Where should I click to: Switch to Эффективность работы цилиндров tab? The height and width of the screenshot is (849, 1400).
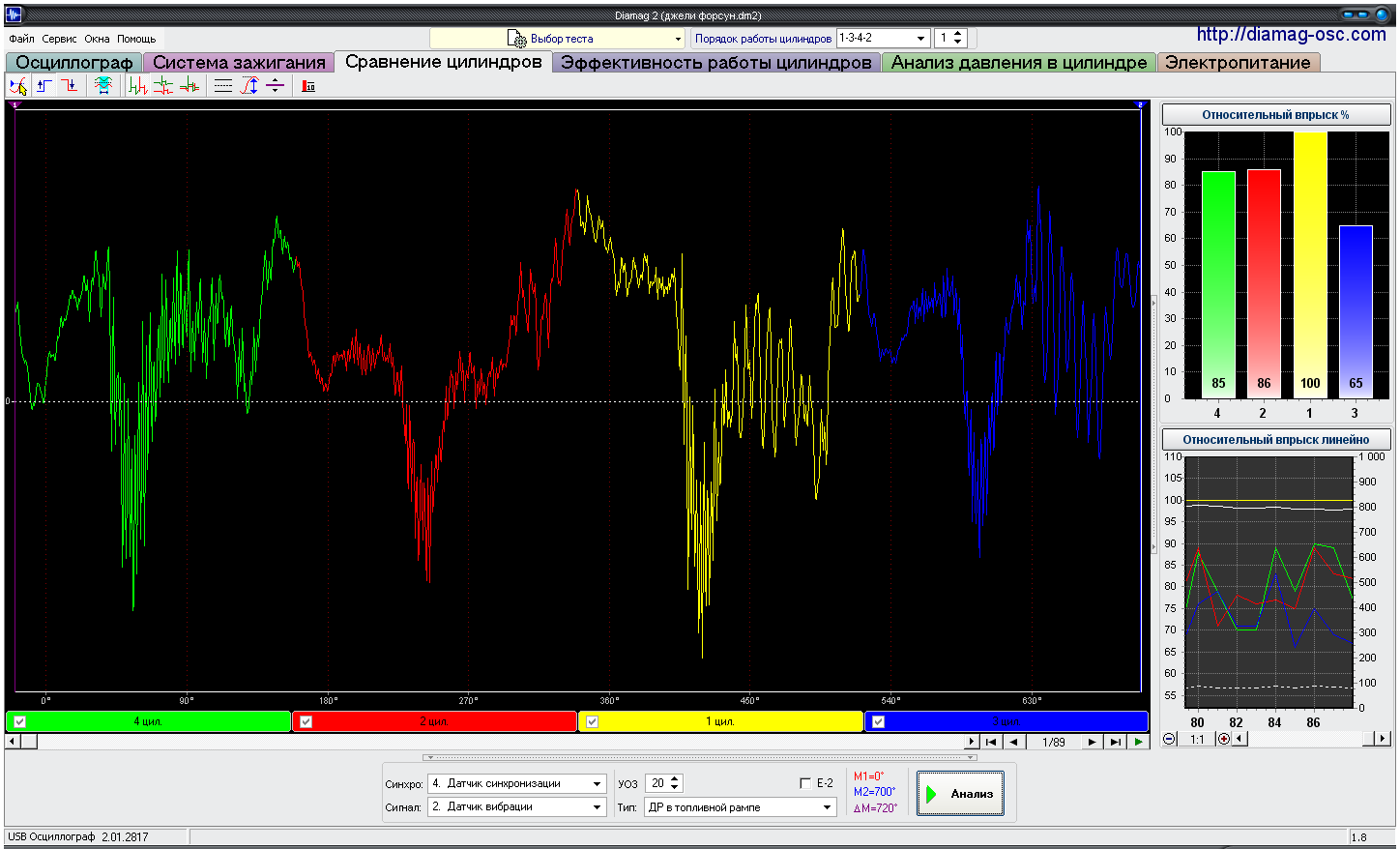(x=715, y=62)
